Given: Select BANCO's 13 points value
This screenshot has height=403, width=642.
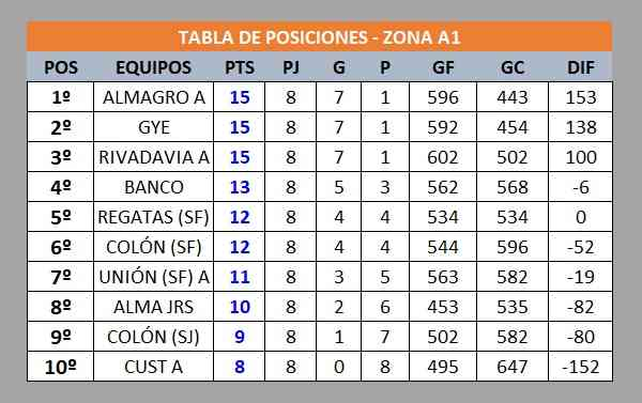Looking at the screenshot, I should click(x=240, y=188).
